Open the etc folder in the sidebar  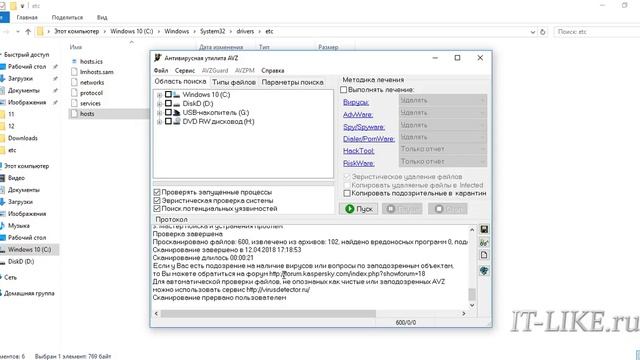coord(12,150)
